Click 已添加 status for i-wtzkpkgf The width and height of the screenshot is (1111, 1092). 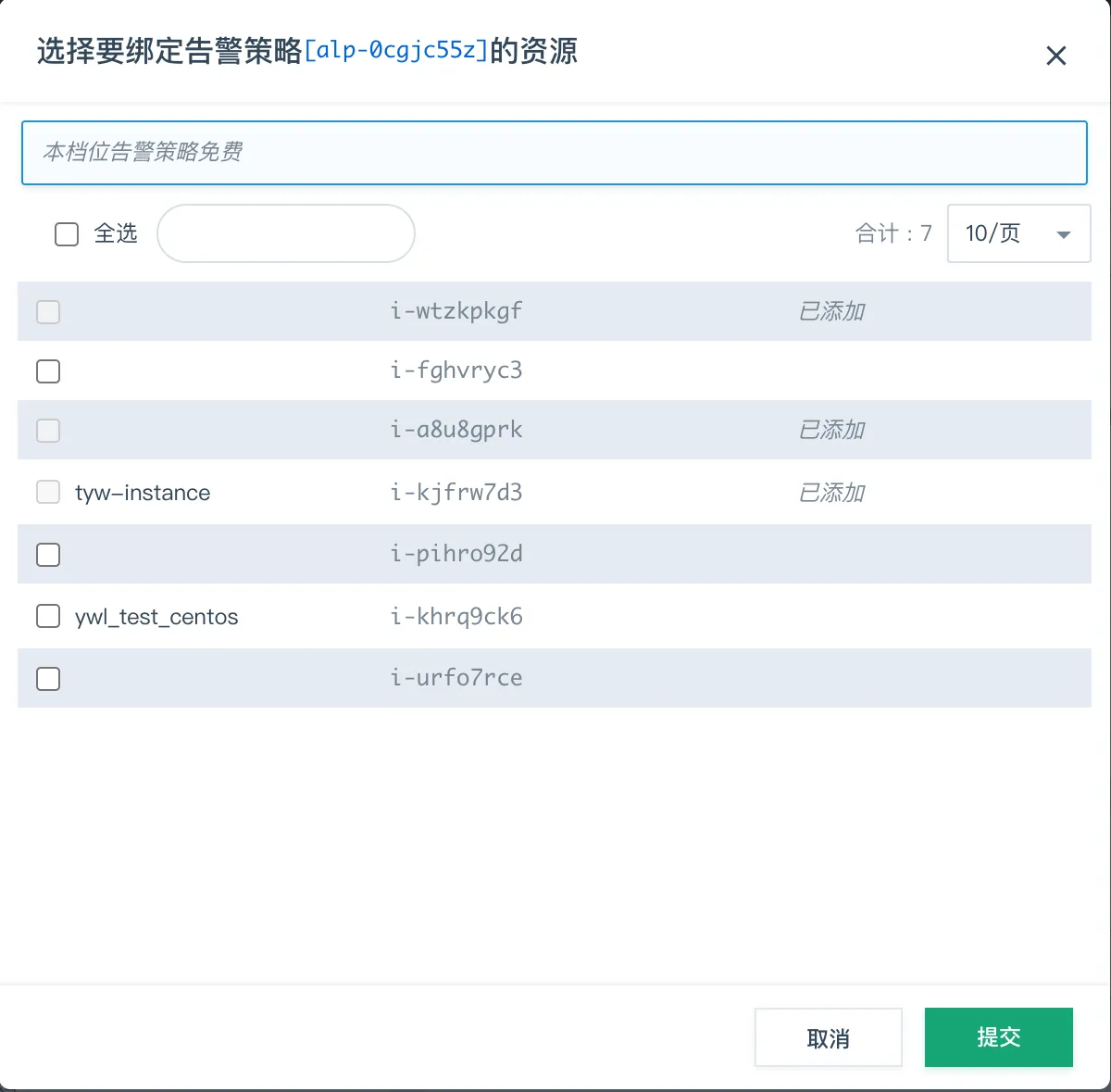pyautogui.click(x=831, y=312)
